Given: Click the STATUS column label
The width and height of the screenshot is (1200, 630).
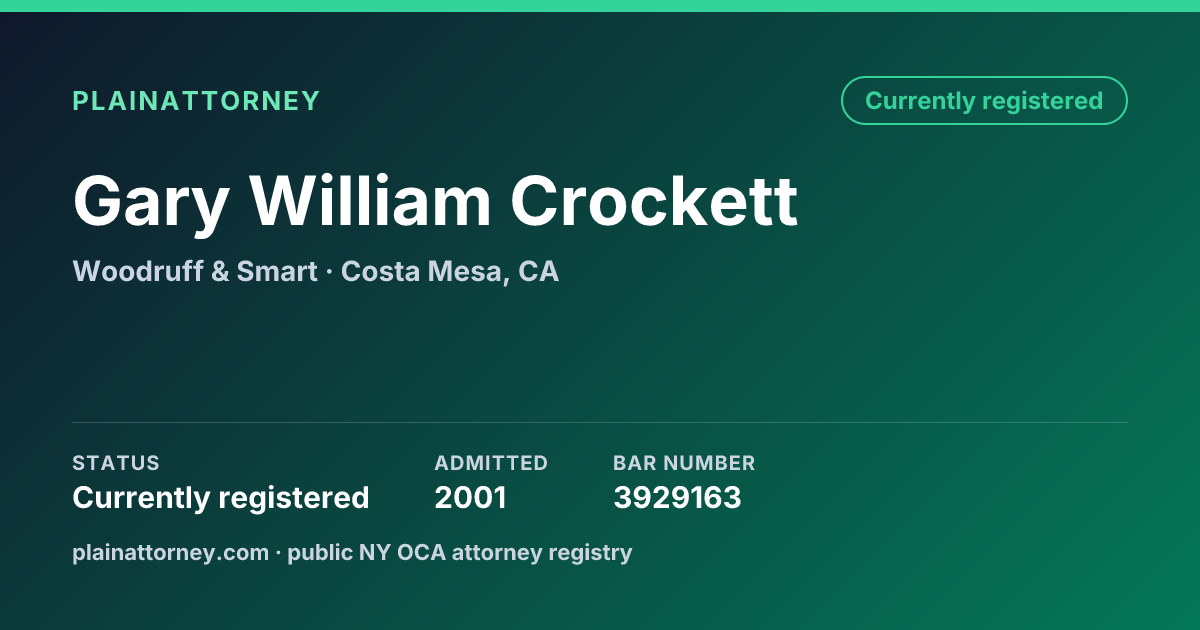Looking at the screenshot, I should tap(116, 463).
